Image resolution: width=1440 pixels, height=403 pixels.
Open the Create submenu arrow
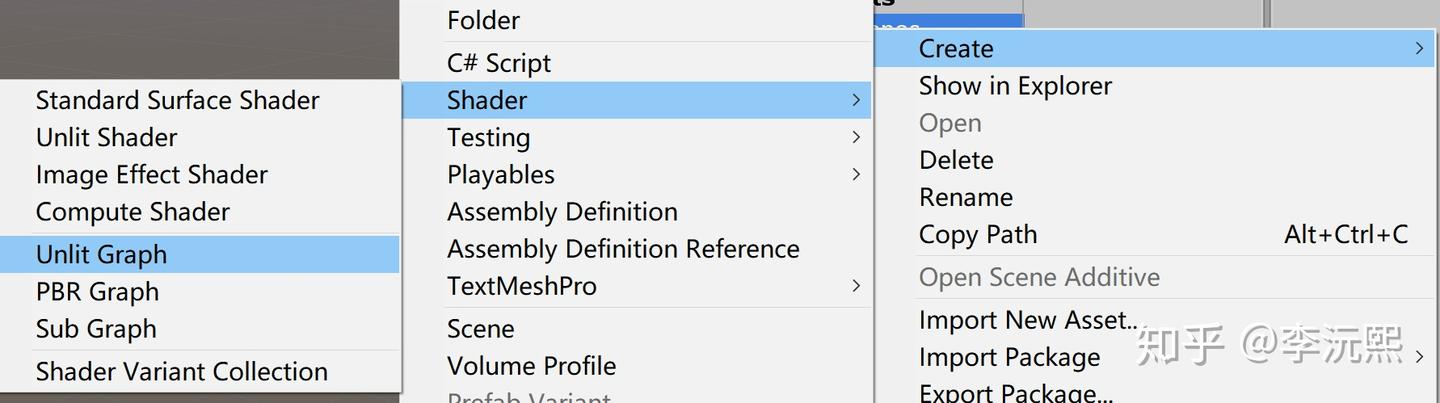click(x=1419, y=48)
